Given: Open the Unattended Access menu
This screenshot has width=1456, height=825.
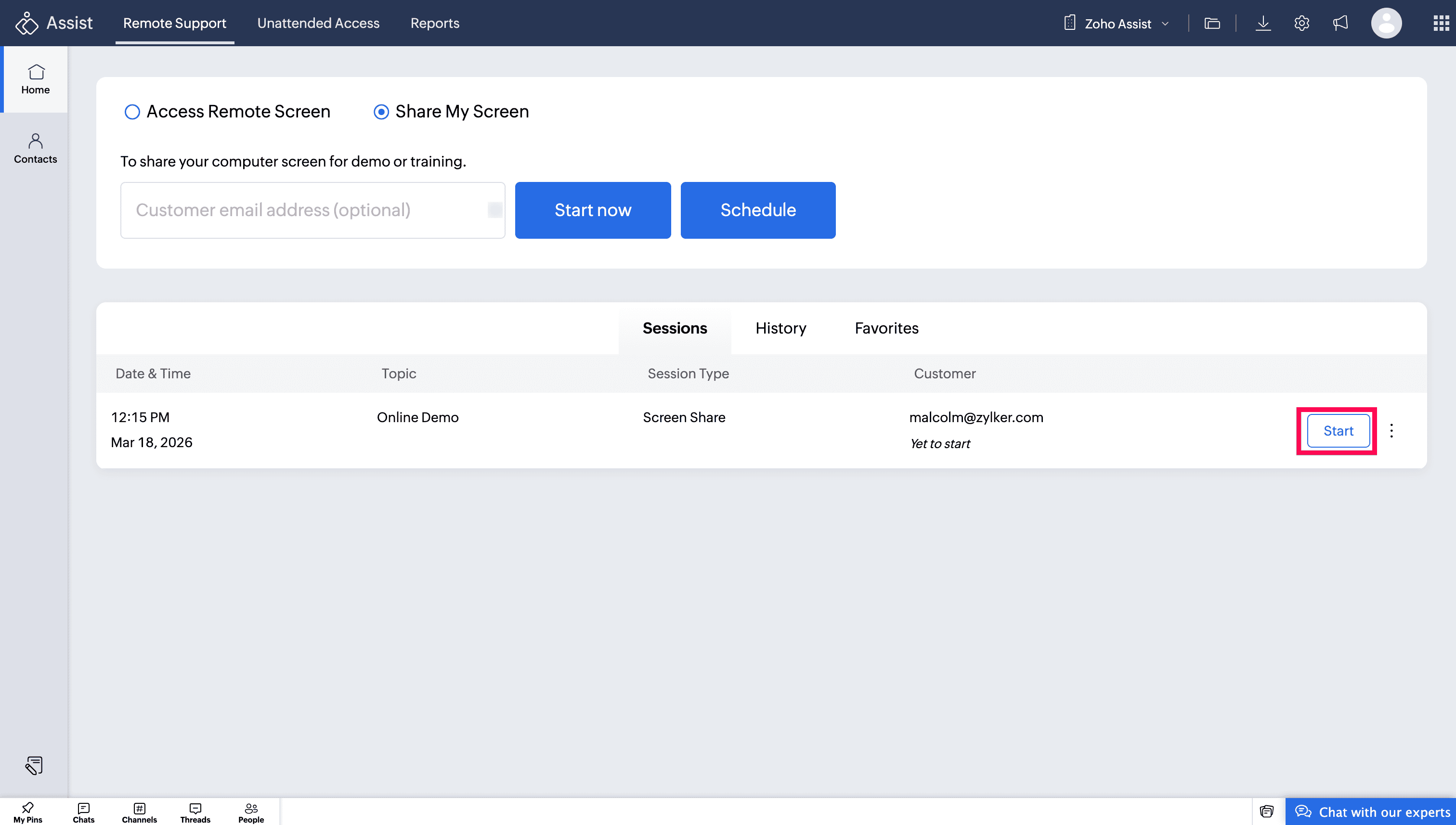Looking at the screenshot, I should [318, 23].
